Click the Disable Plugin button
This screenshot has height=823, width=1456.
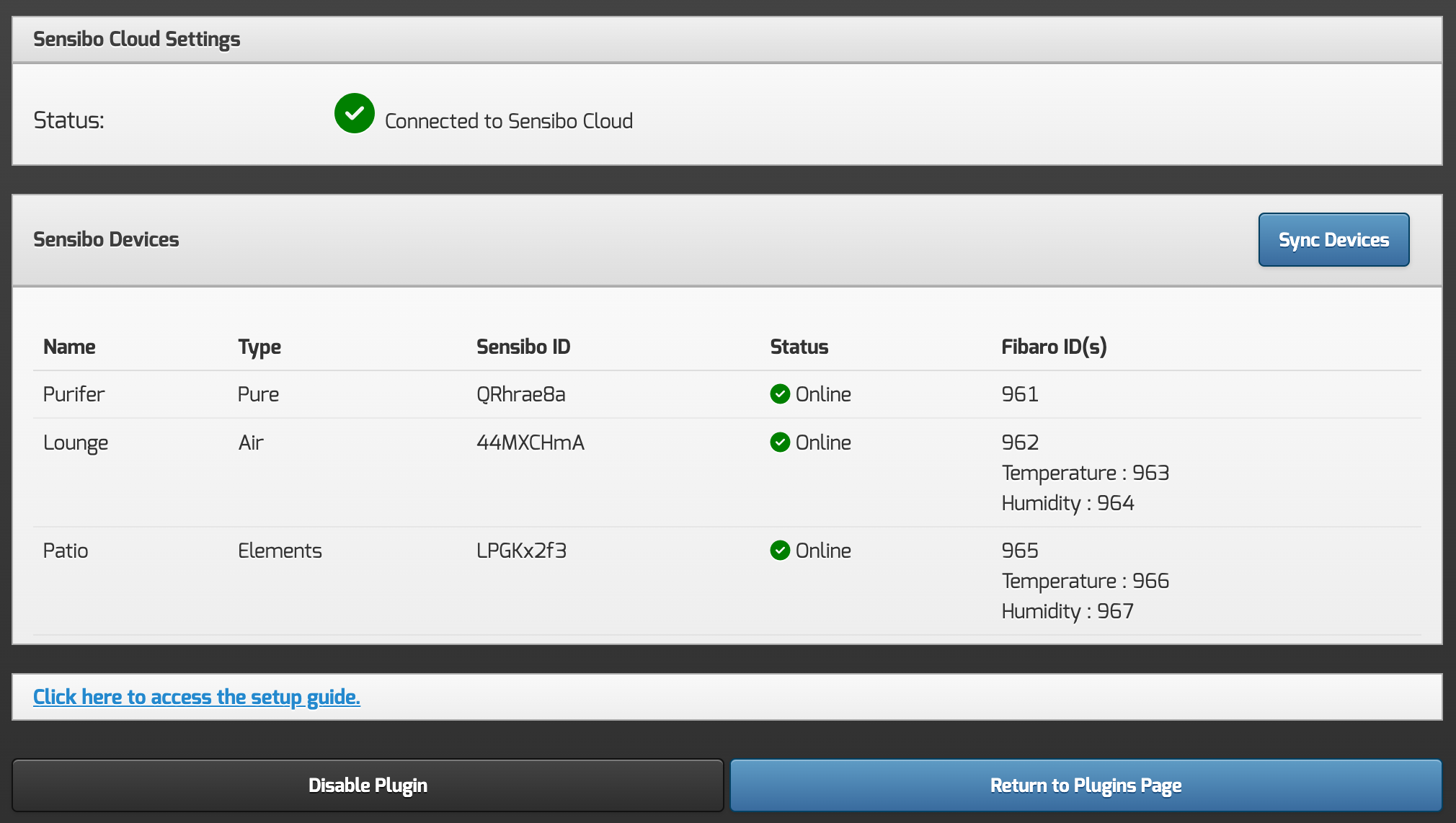click(368, 785)
